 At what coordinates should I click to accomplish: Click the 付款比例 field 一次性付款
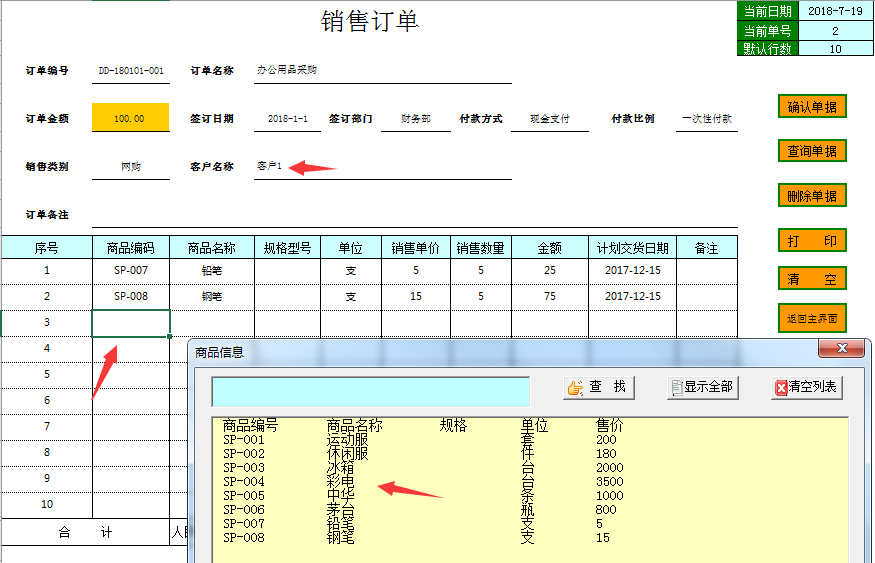(x=707, y=118)
